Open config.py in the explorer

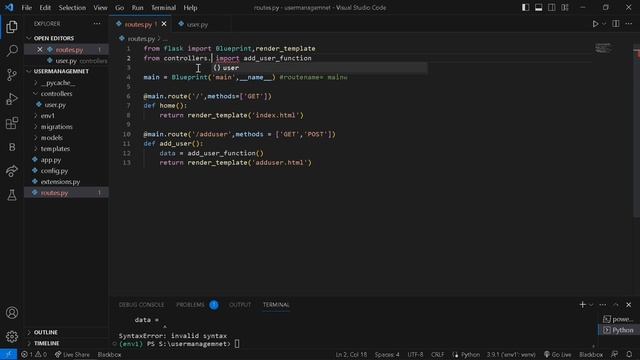pos(54,171)
